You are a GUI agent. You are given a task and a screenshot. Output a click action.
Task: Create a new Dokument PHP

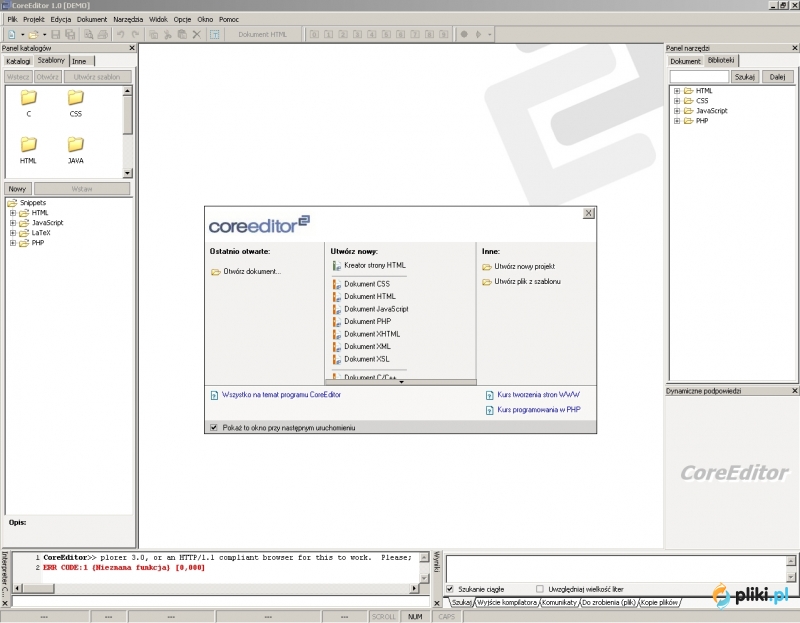362,321
